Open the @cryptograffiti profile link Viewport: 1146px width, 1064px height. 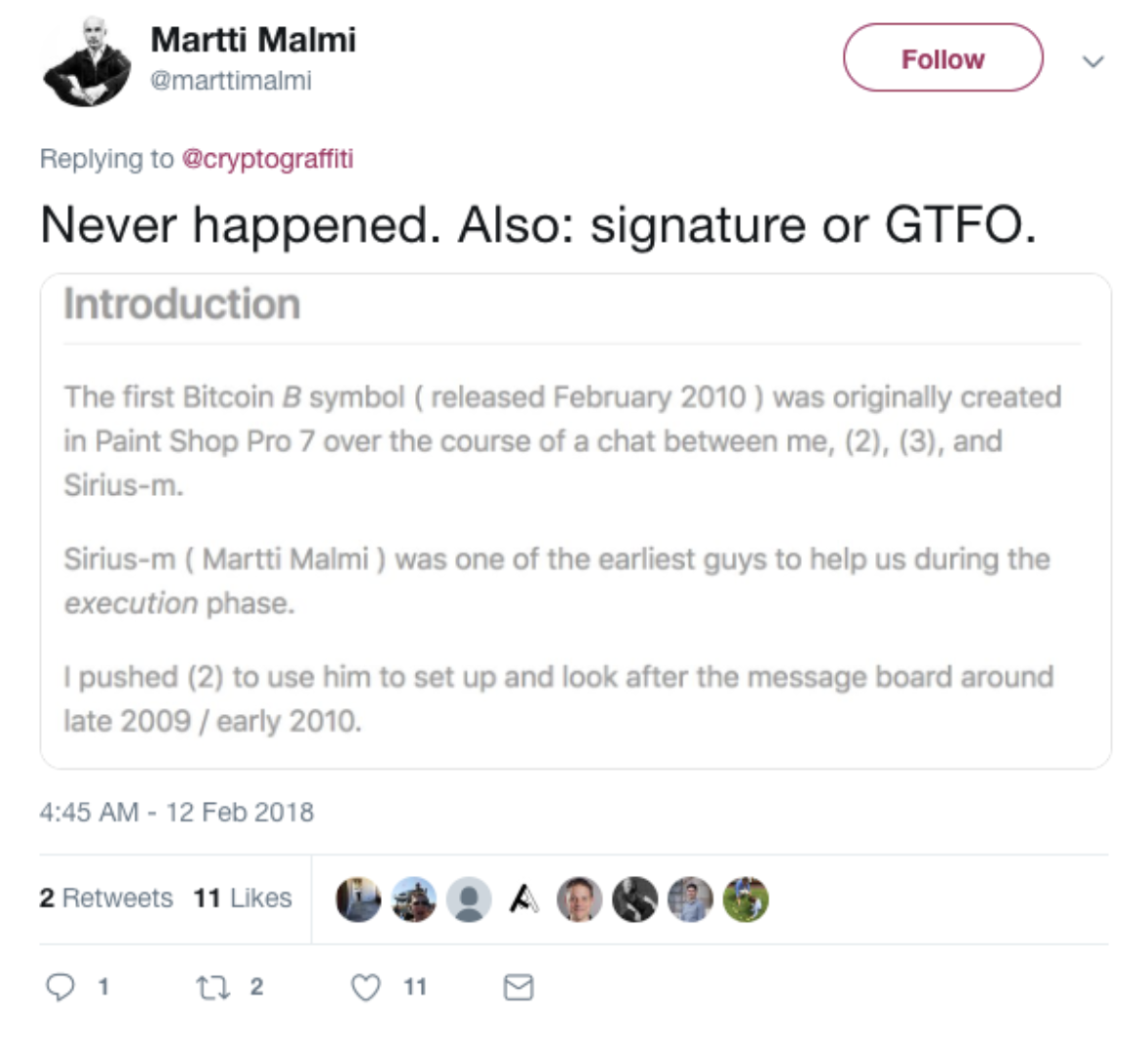[x=267, y=159]
